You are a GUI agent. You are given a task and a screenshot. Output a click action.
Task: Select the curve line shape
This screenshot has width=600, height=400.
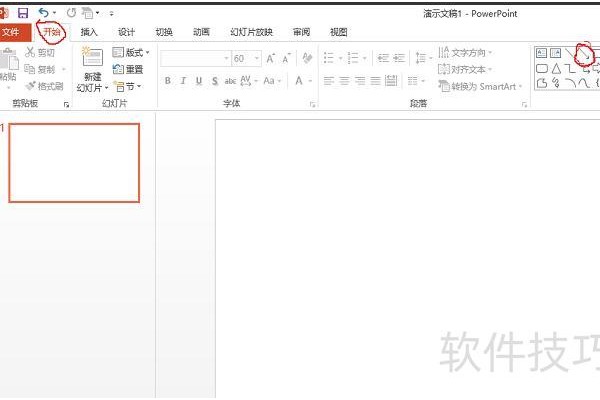[584, 83]
